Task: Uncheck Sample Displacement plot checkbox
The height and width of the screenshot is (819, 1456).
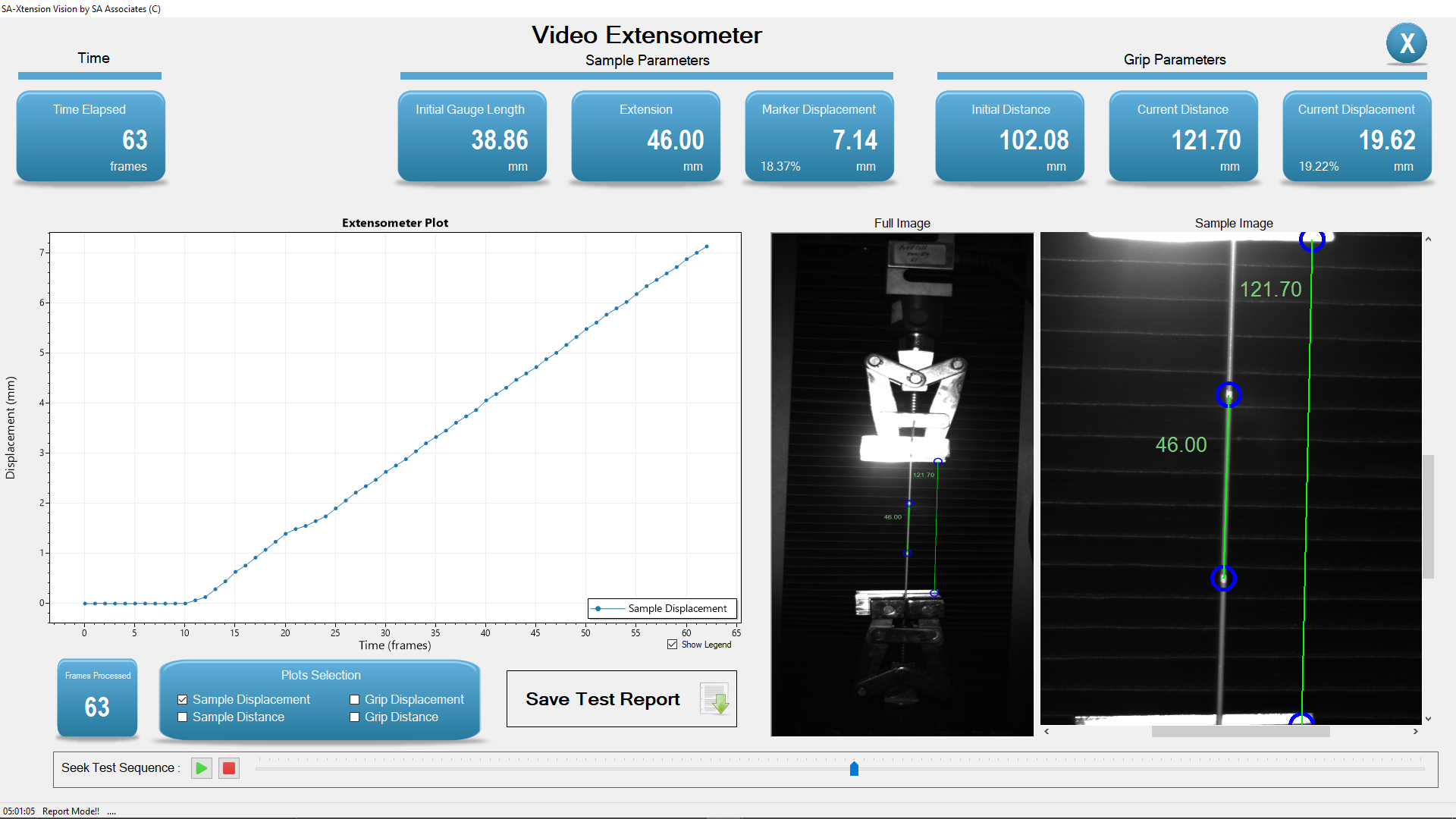Action: 183,699
